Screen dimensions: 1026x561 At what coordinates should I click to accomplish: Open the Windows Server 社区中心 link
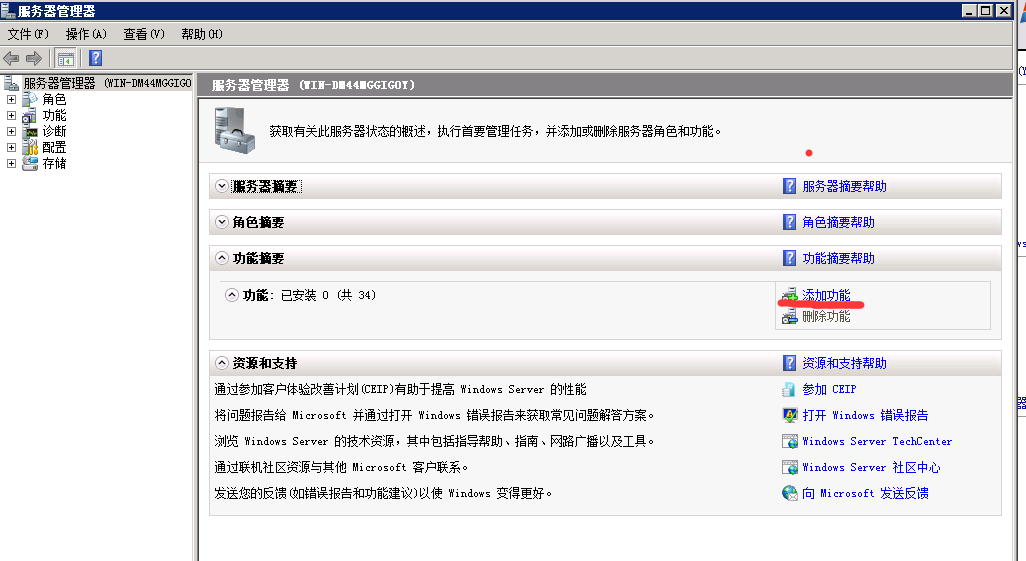click(871, 467)
